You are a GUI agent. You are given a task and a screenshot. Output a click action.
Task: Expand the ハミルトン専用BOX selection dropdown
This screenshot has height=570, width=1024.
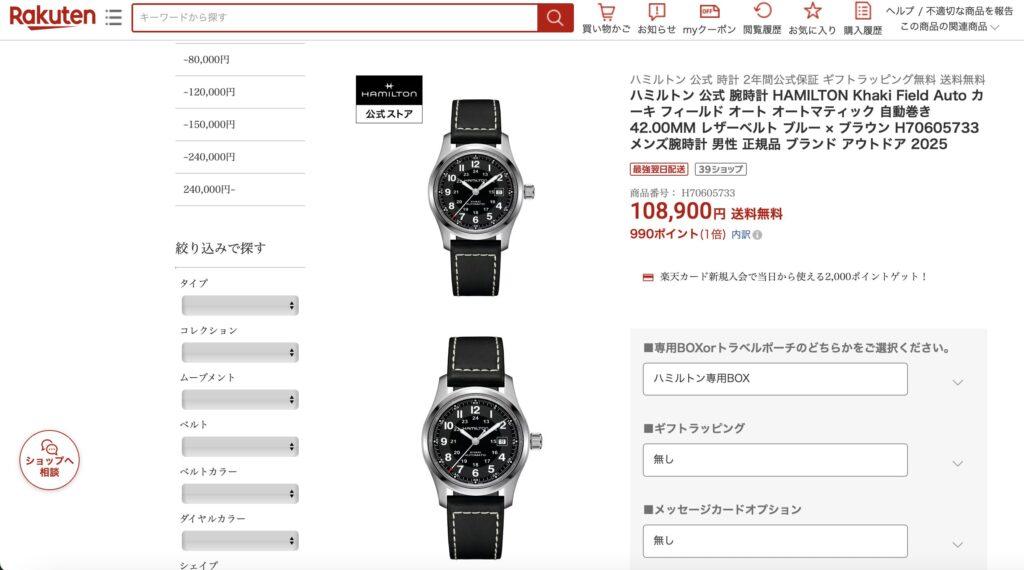click(x=775, y=379)
